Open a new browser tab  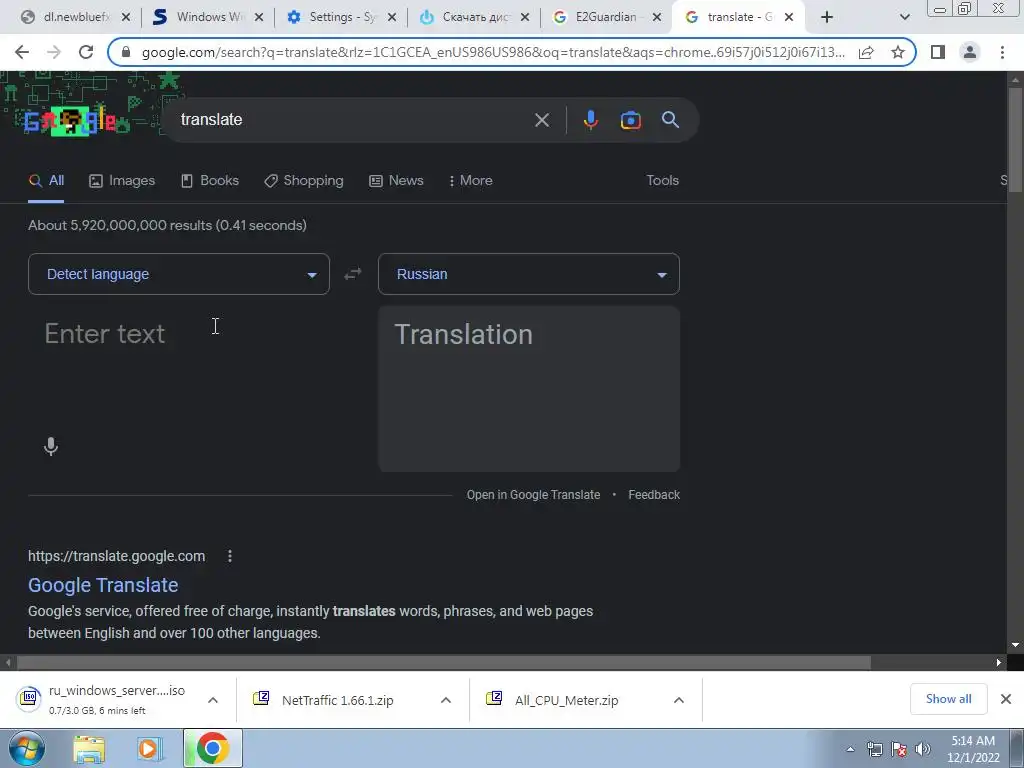tap(827, 17)
